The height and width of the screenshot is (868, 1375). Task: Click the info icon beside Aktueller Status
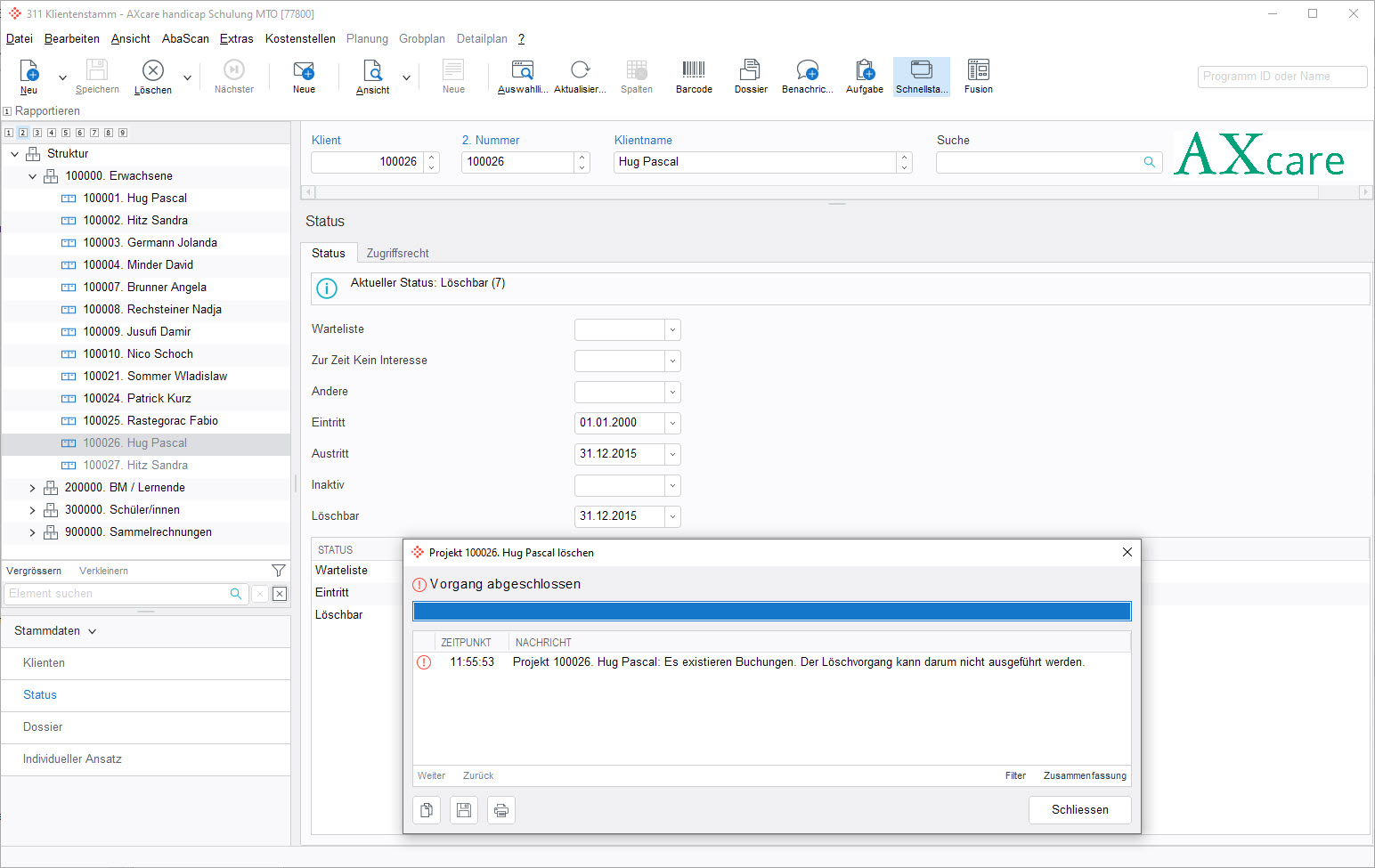(x=327, y=288)
